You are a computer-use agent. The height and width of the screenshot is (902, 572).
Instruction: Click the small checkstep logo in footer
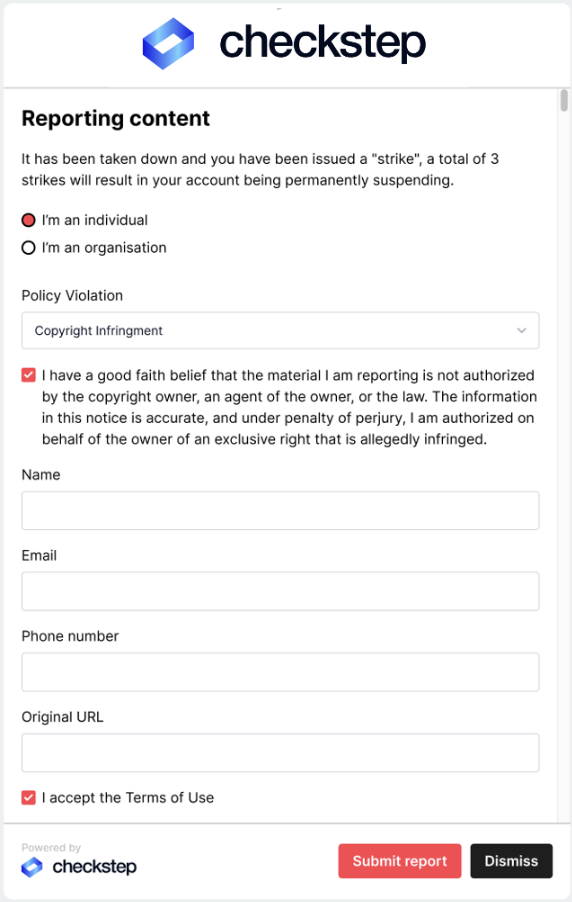[32, 867]
